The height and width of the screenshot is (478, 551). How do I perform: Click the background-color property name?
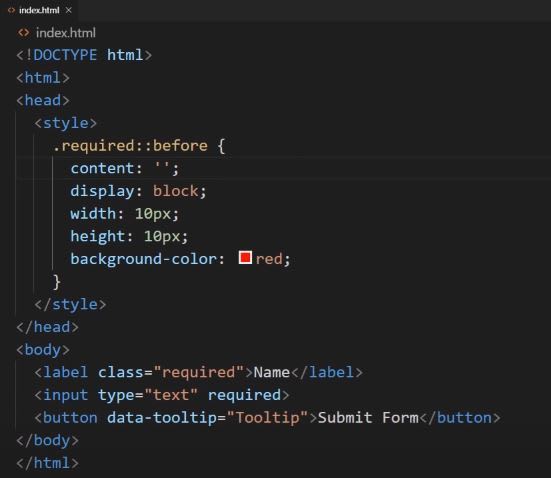[x=143, y=259]
